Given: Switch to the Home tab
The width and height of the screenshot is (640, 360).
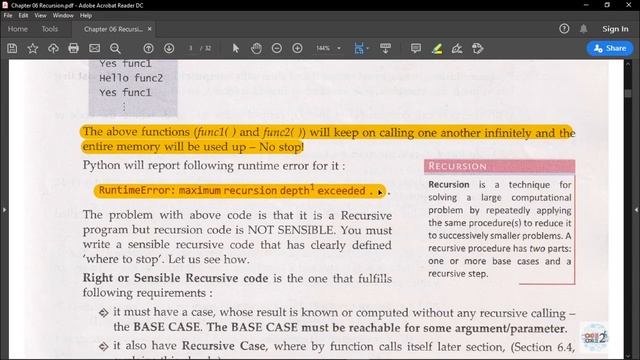Looking at the screenshot, I should [18, 29].
